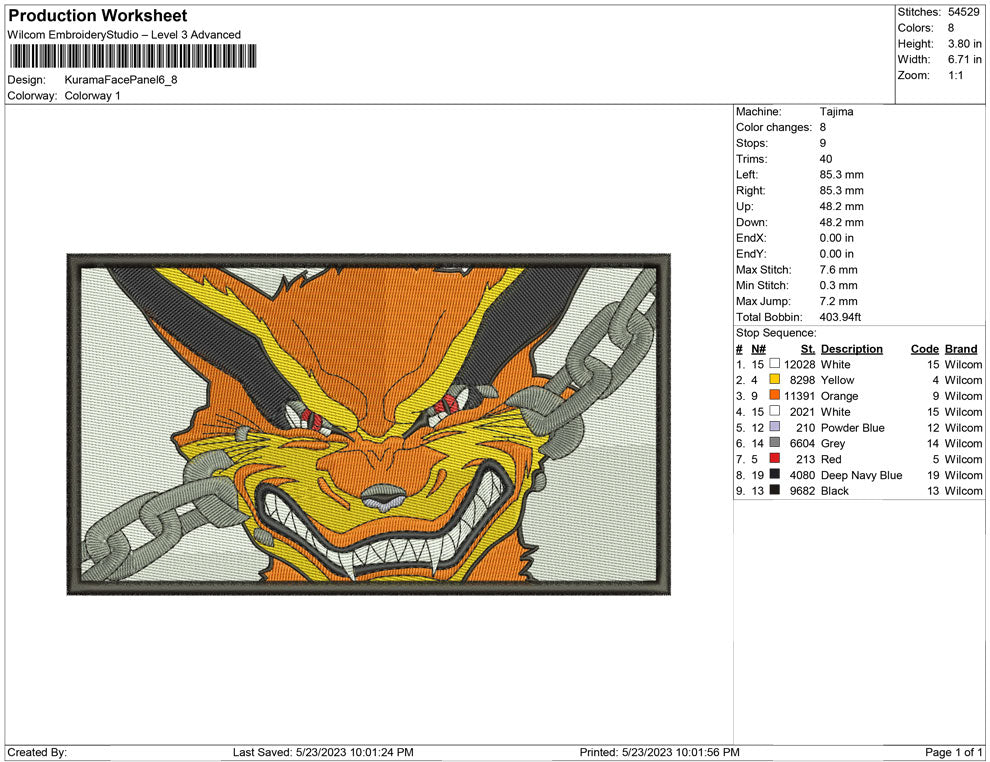Click the Wilcom EmbroideryStudio Level 3 text
The image size is (990, 762).
click(x=124, y=35)
